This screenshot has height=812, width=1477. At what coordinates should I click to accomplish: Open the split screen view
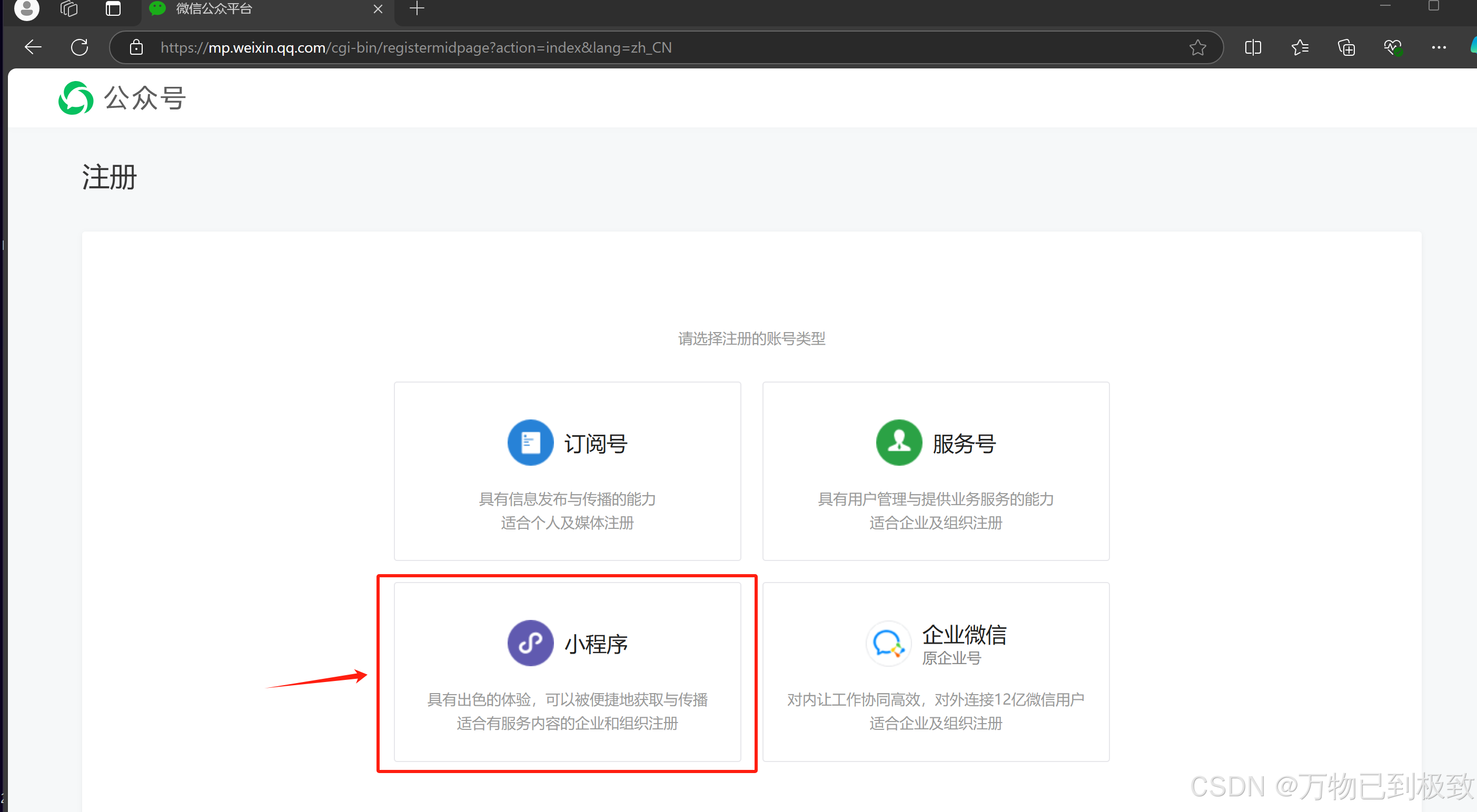[1253, 47]
